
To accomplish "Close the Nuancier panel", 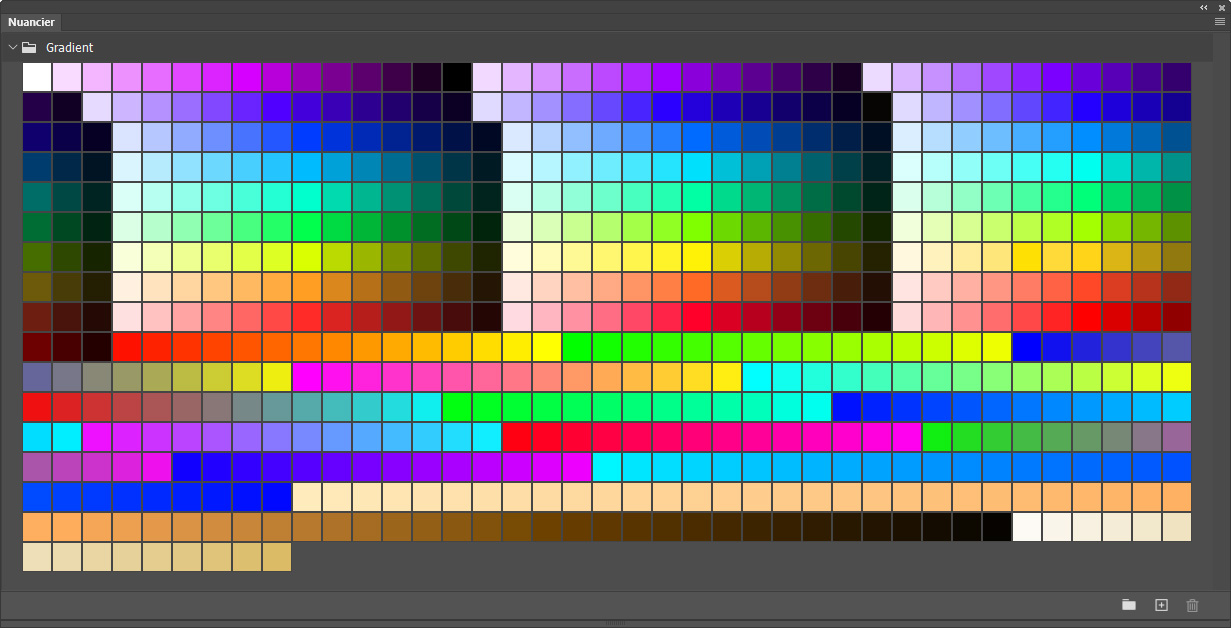I will (1222, 6).
